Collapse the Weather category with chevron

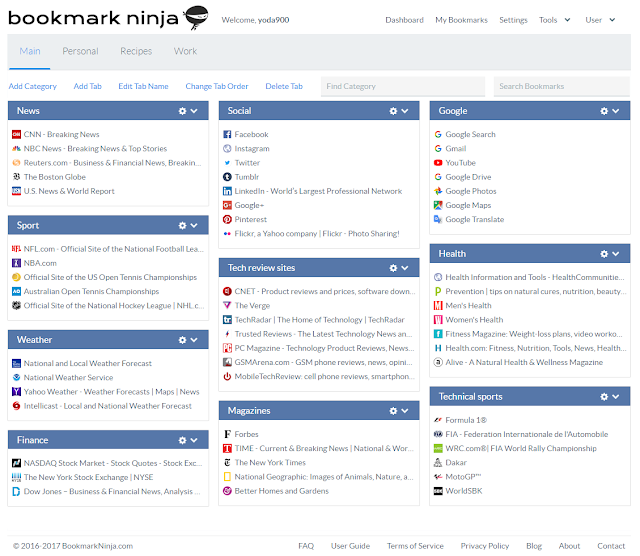click(x=194, y=340)
